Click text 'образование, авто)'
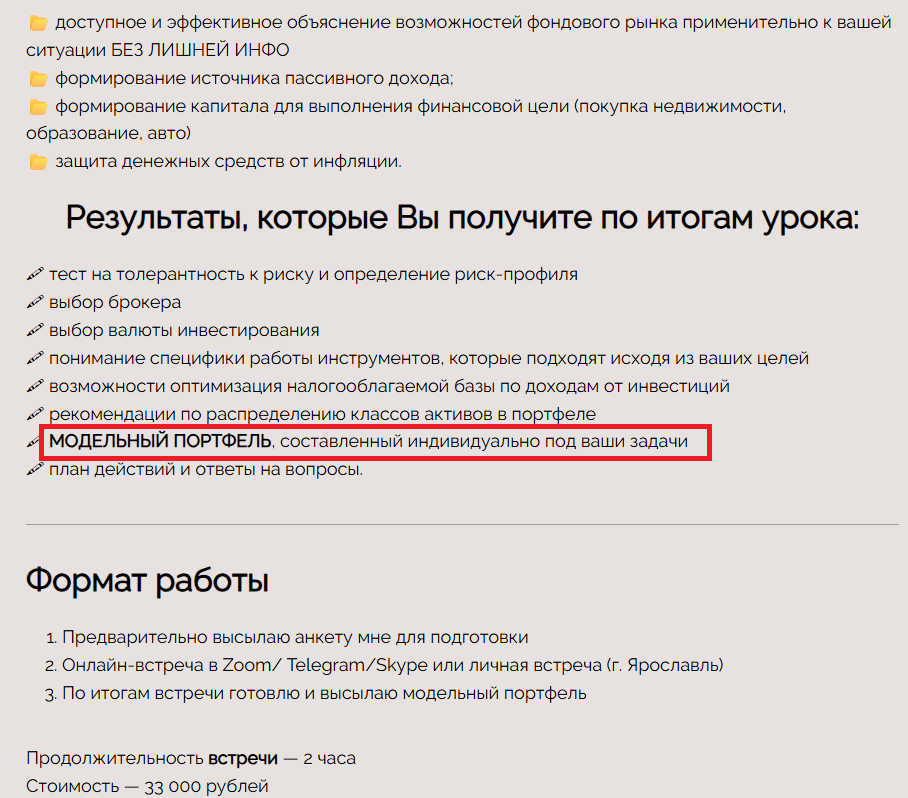 point(108,134)
